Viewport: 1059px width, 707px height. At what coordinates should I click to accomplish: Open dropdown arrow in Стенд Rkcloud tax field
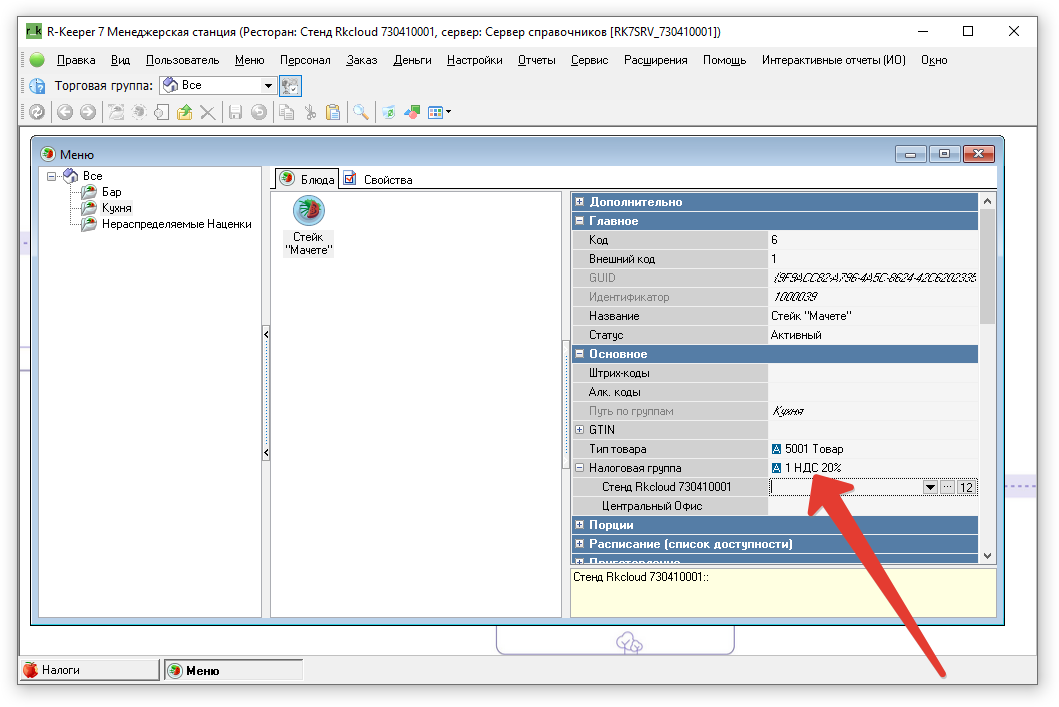[x=930, y=487]
